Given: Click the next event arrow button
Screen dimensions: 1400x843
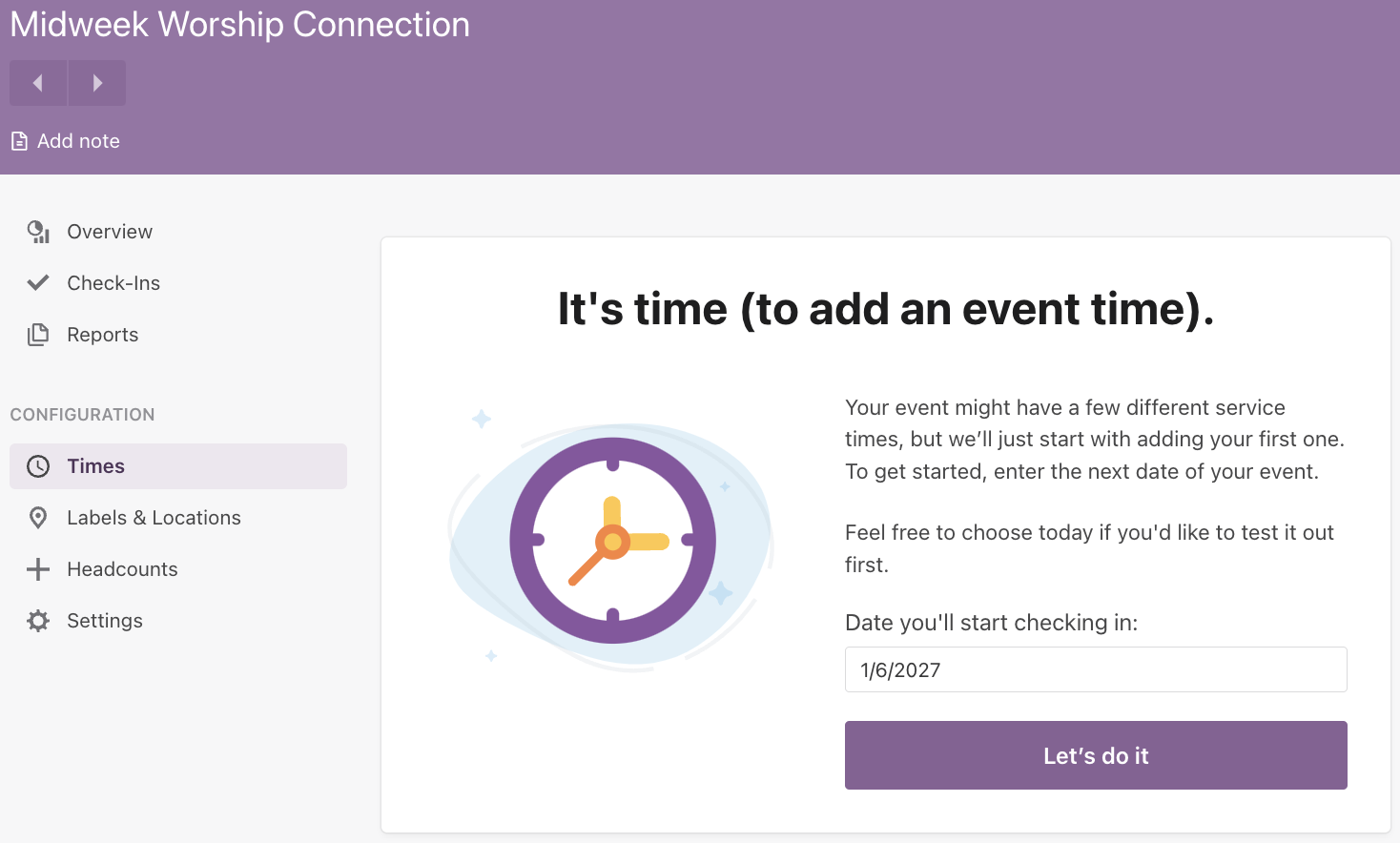Looking at the screenshot, I should (97, 83).
